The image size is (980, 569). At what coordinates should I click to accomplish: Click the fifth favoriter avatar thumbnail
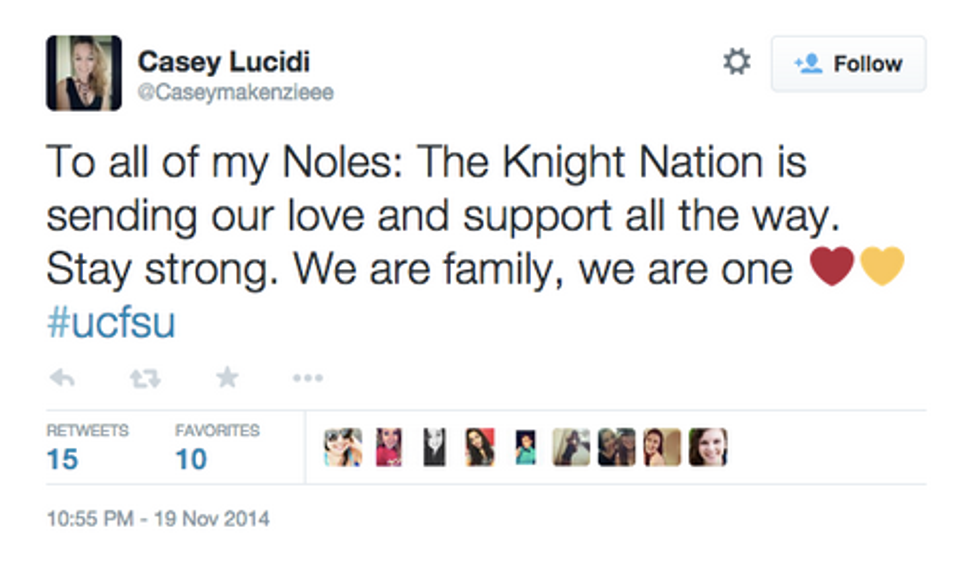525,448
